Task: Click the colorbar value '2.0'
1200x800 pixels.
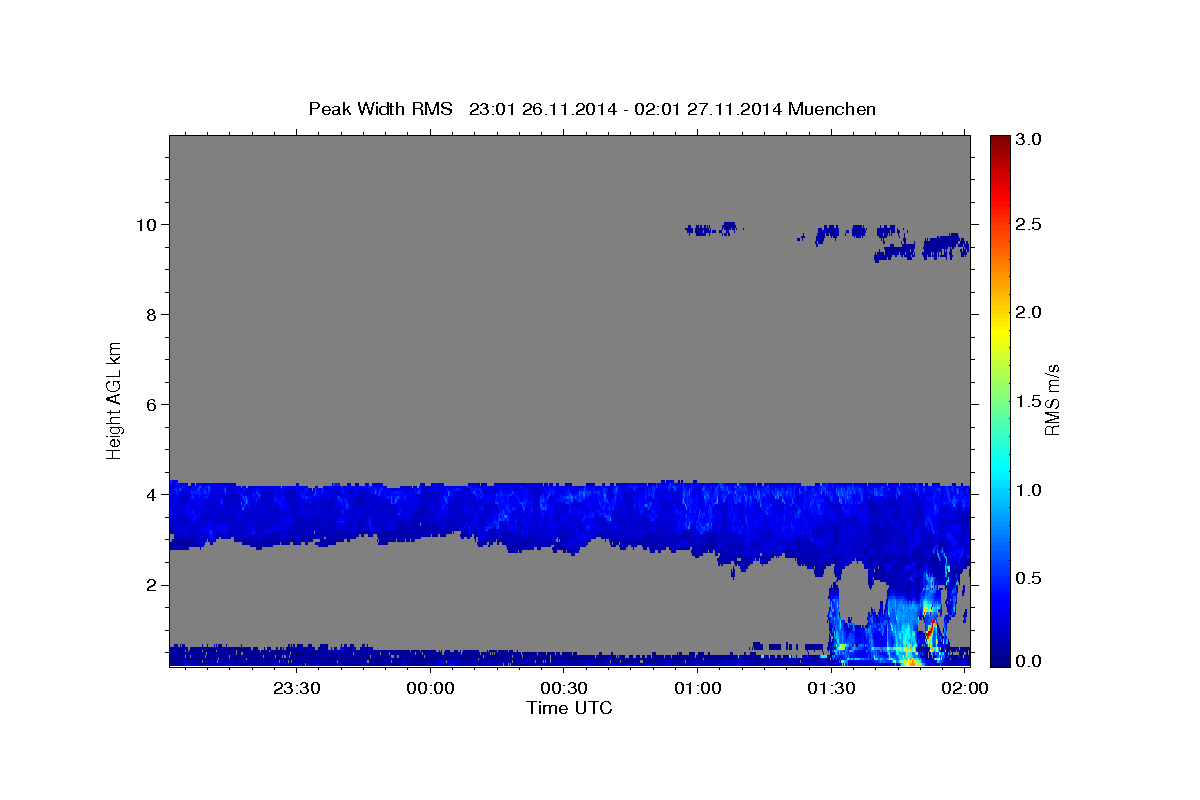Action: pos(1030,312)
